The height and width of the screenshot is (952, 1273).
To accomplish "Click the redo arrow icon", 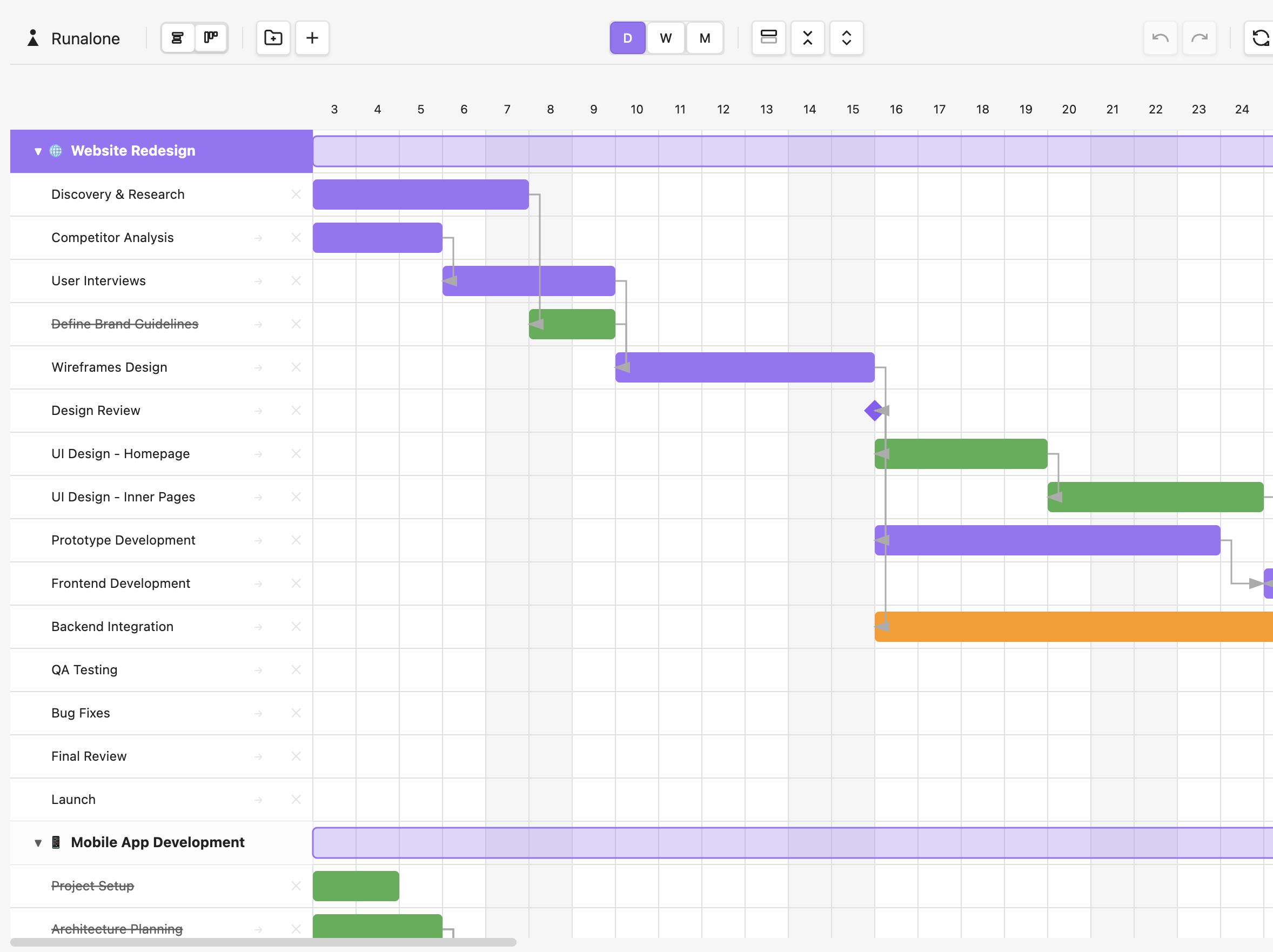I will [x=1199, y=38].
